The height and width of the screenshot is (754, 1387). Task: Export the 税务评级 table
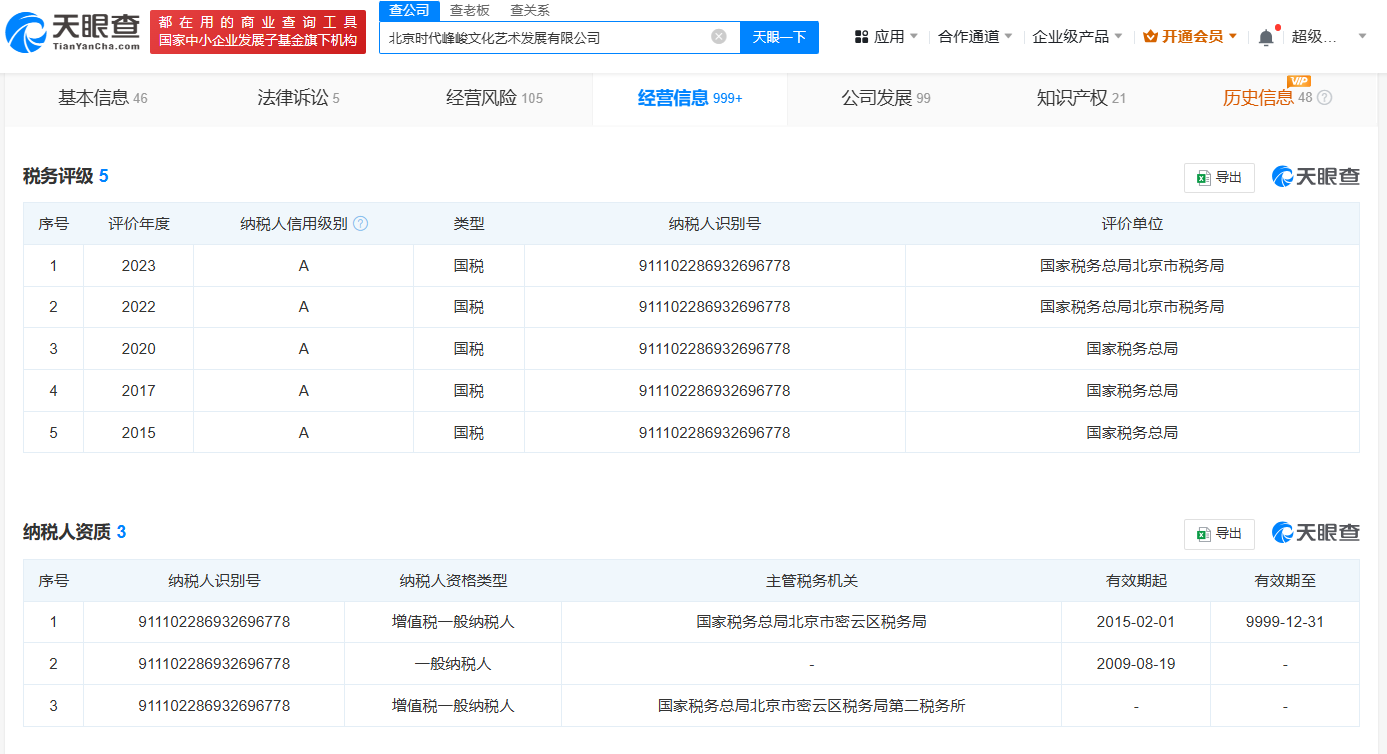(x=1219, y=177)
